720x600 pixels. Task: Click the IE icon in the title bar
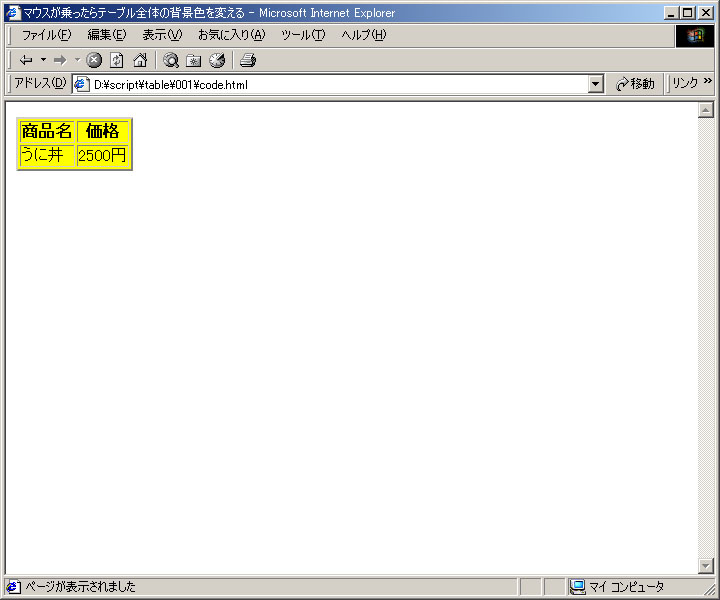click(13, 12)
